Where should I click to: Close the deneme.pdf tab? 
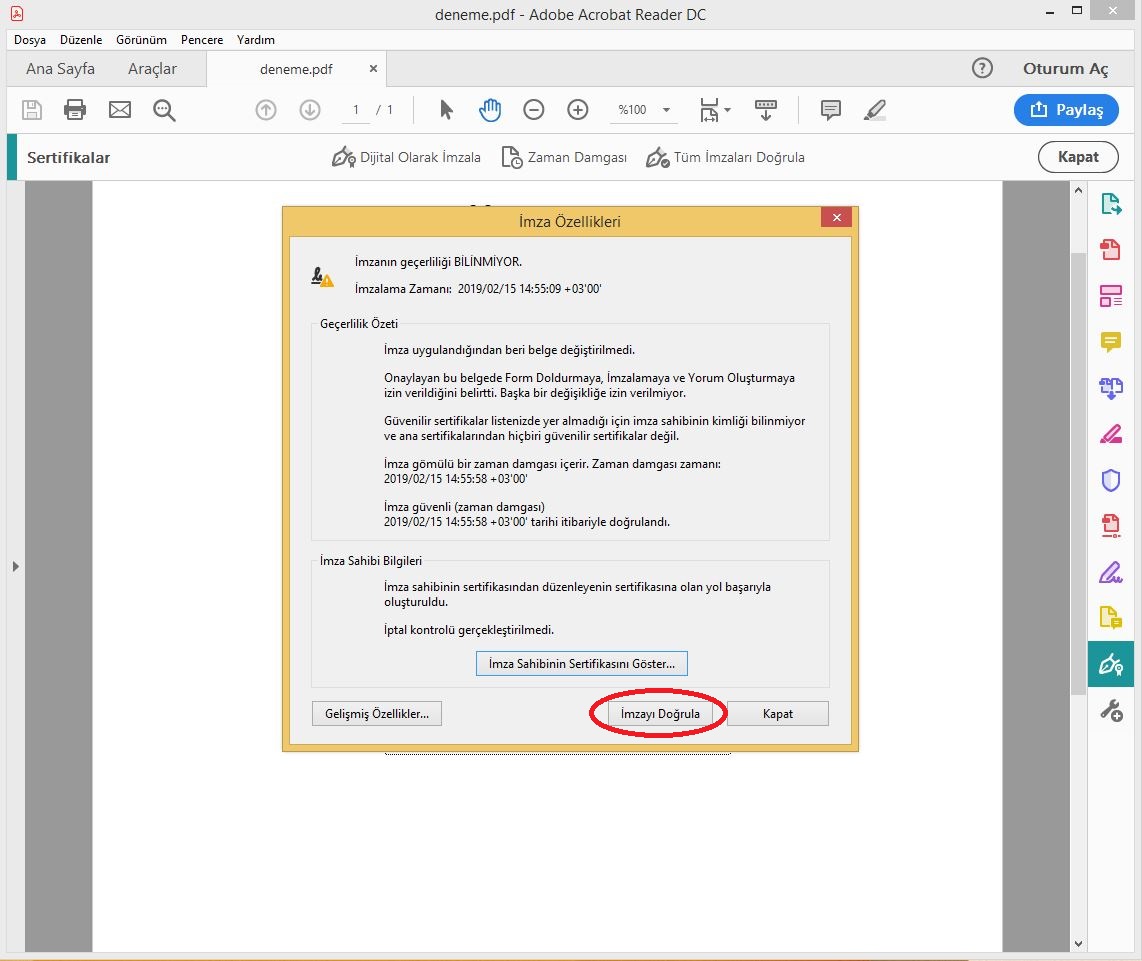(x=373, y=68)
